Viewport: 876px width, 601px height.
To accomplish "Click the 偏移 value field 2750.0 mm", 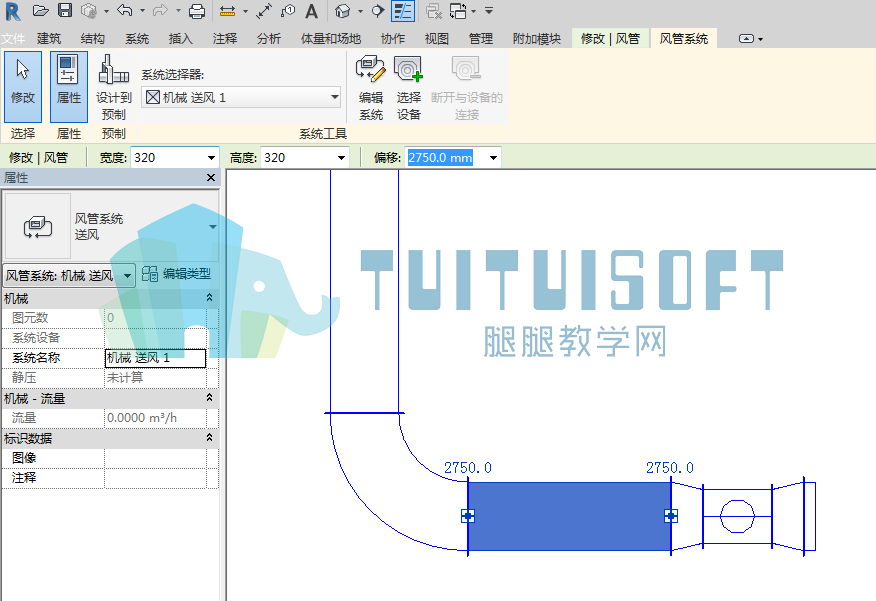I will (x=441, y=158).
